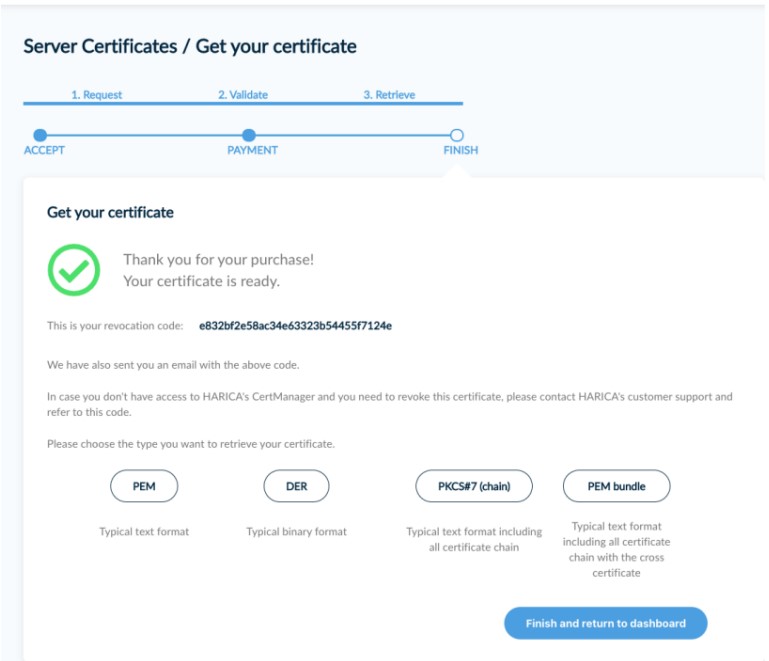This screenshot has height=661, width=769.
Task: Click the FINISH step label
Action: point(461,151)
